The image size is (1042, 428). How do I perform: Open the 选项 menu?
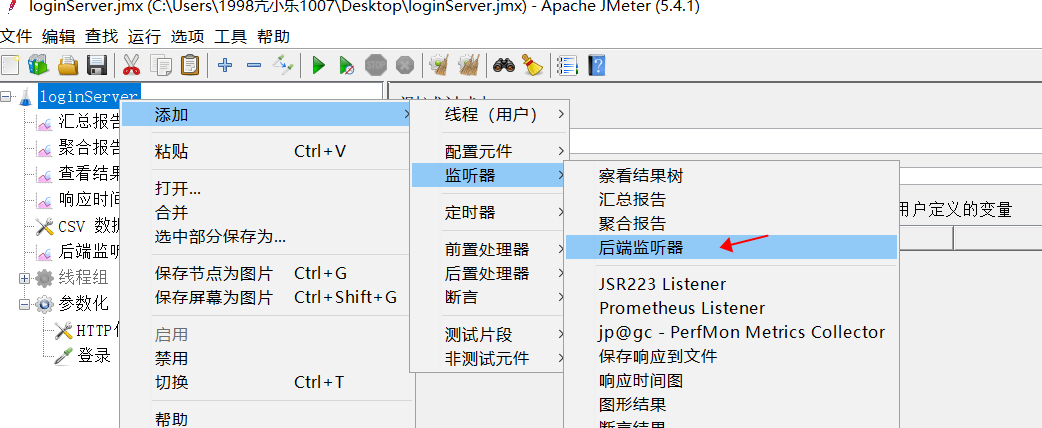tap(187, 37)
